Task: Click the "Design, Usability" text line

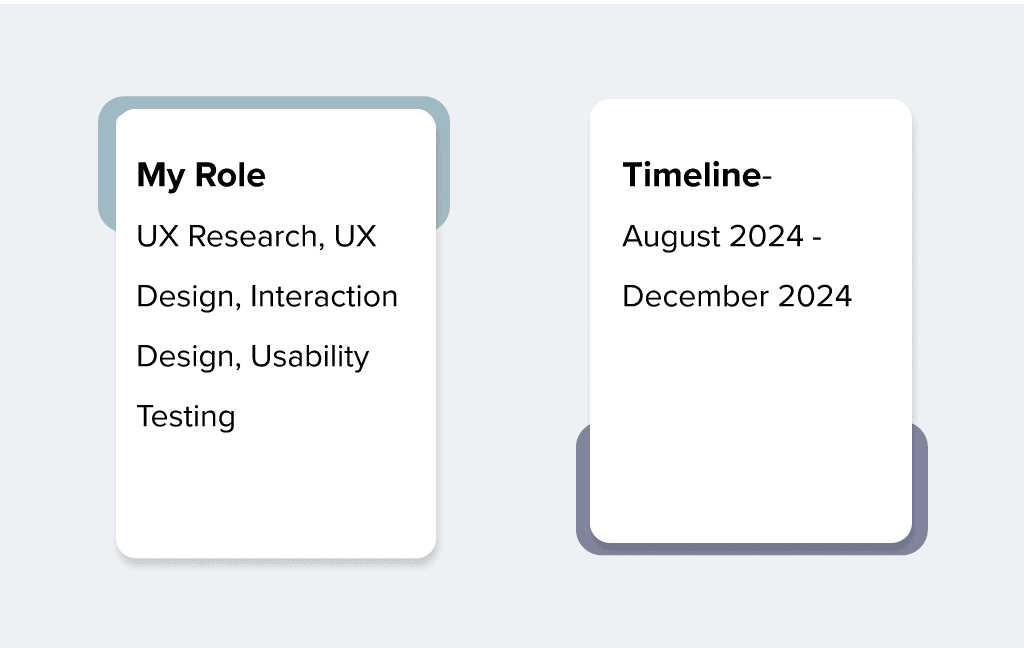Action: click(x=253, y=357)
